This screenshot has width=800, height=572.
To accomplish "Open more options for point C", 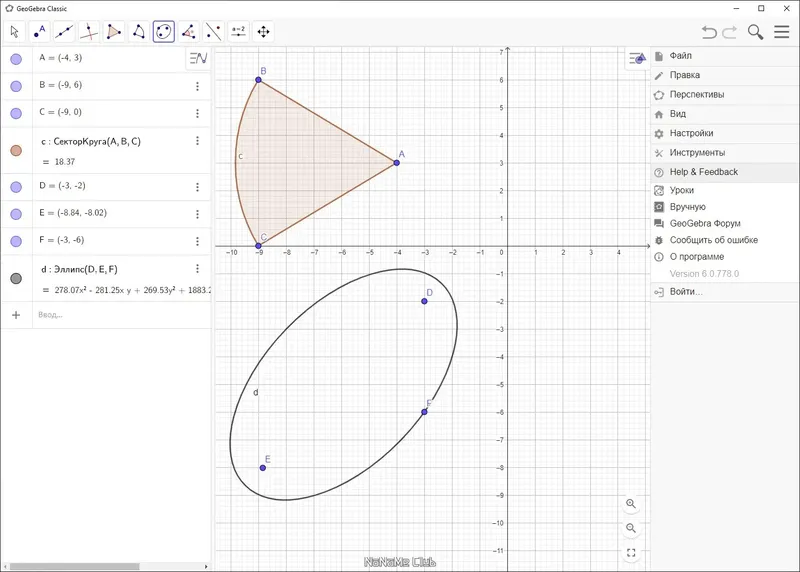I will coord(197,113).
